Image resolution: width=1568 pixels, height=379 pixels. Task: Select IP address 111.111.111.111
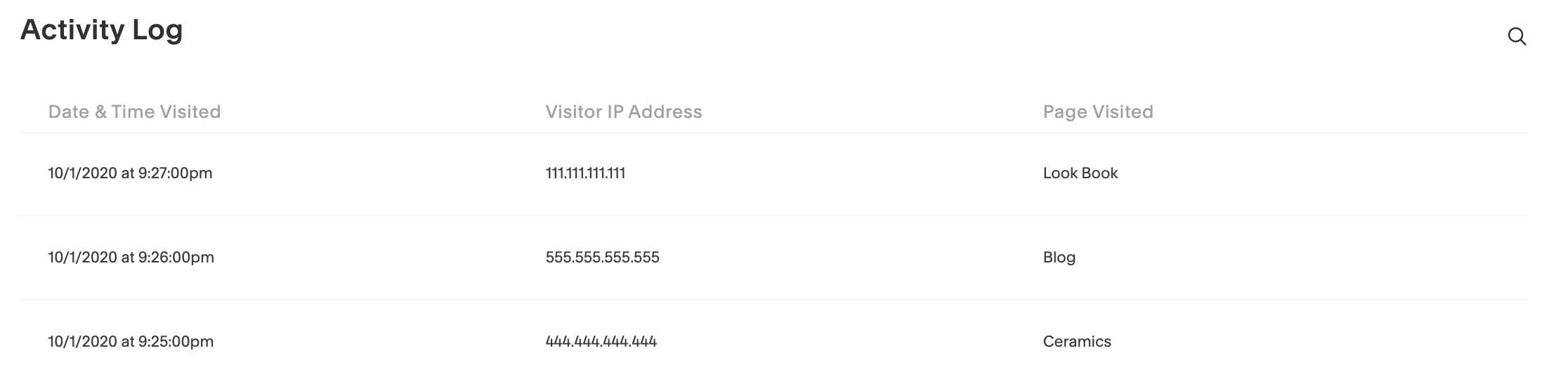coord(585,173)
